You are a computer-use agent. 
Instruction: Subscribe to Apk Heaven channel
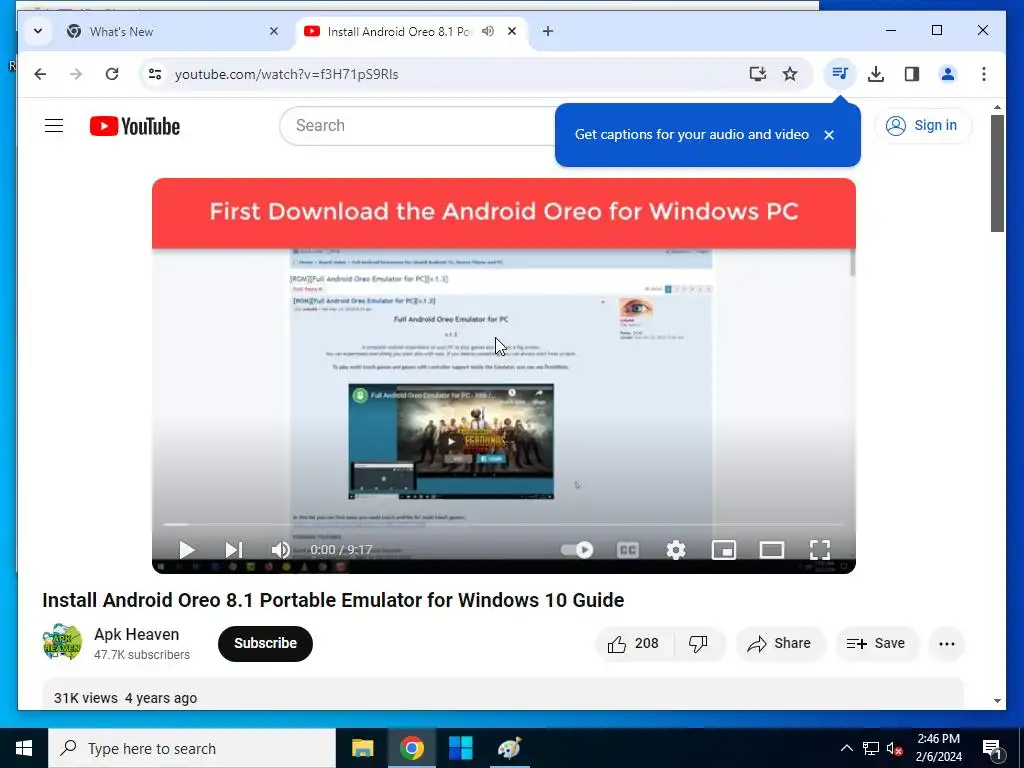tap(265, 643)
